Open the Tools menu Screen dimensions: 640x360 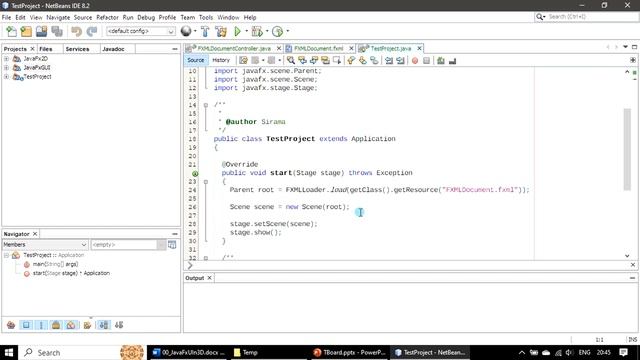tap(206, 18)
